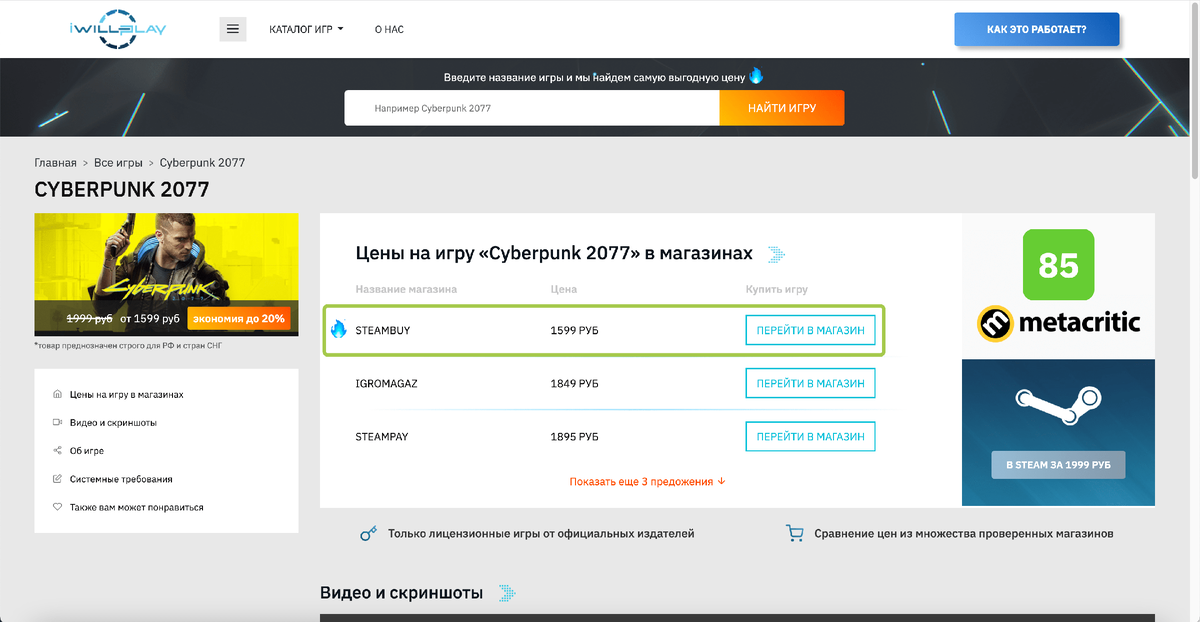Expand Показать еще 3 предложения
The width and height of the screenshot is (1200, 622).
point(647,482)
